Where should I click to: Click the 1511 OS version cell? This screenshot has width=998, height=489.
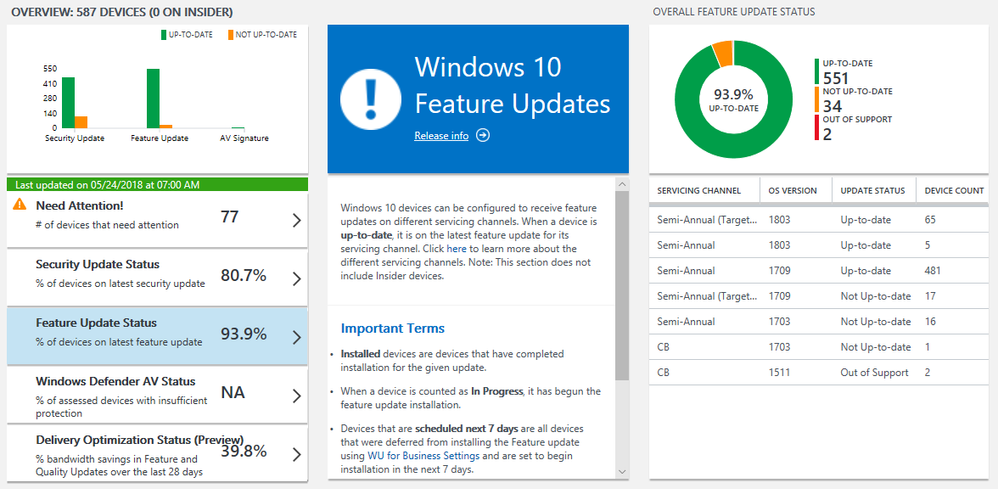[x=779, y=372]
